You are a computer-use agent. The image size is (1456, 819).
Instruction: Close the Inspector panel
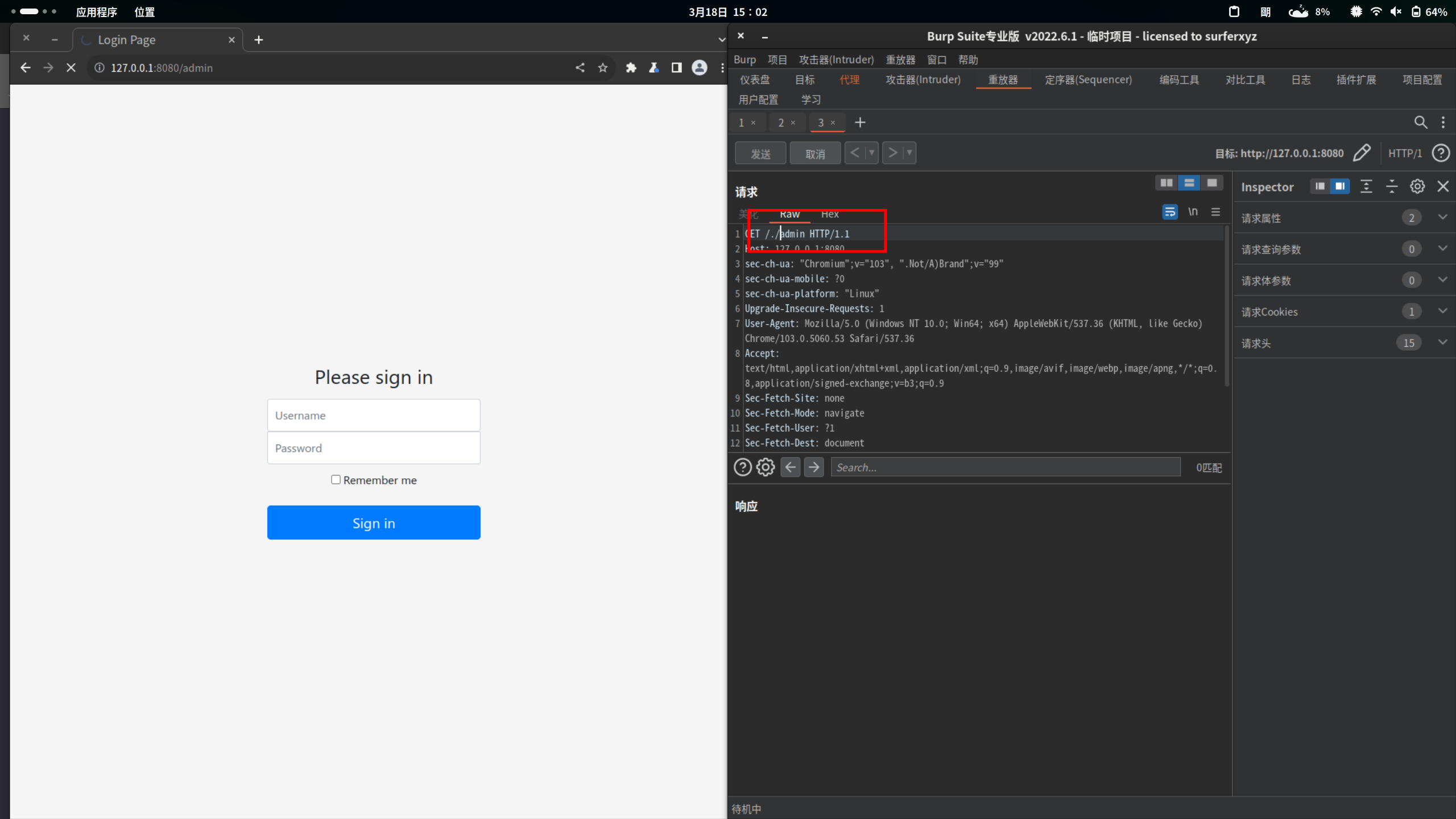click(1443, 187)
